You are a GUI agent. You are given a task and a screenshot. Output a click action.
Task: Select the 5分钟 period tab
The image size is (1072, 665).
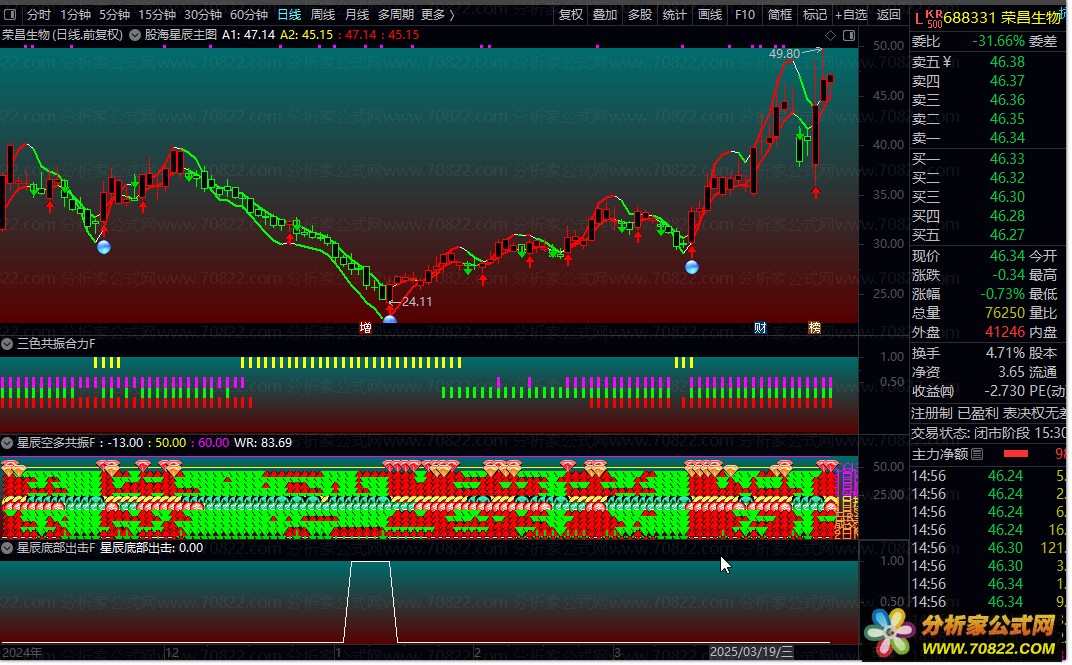coord(114,14)
